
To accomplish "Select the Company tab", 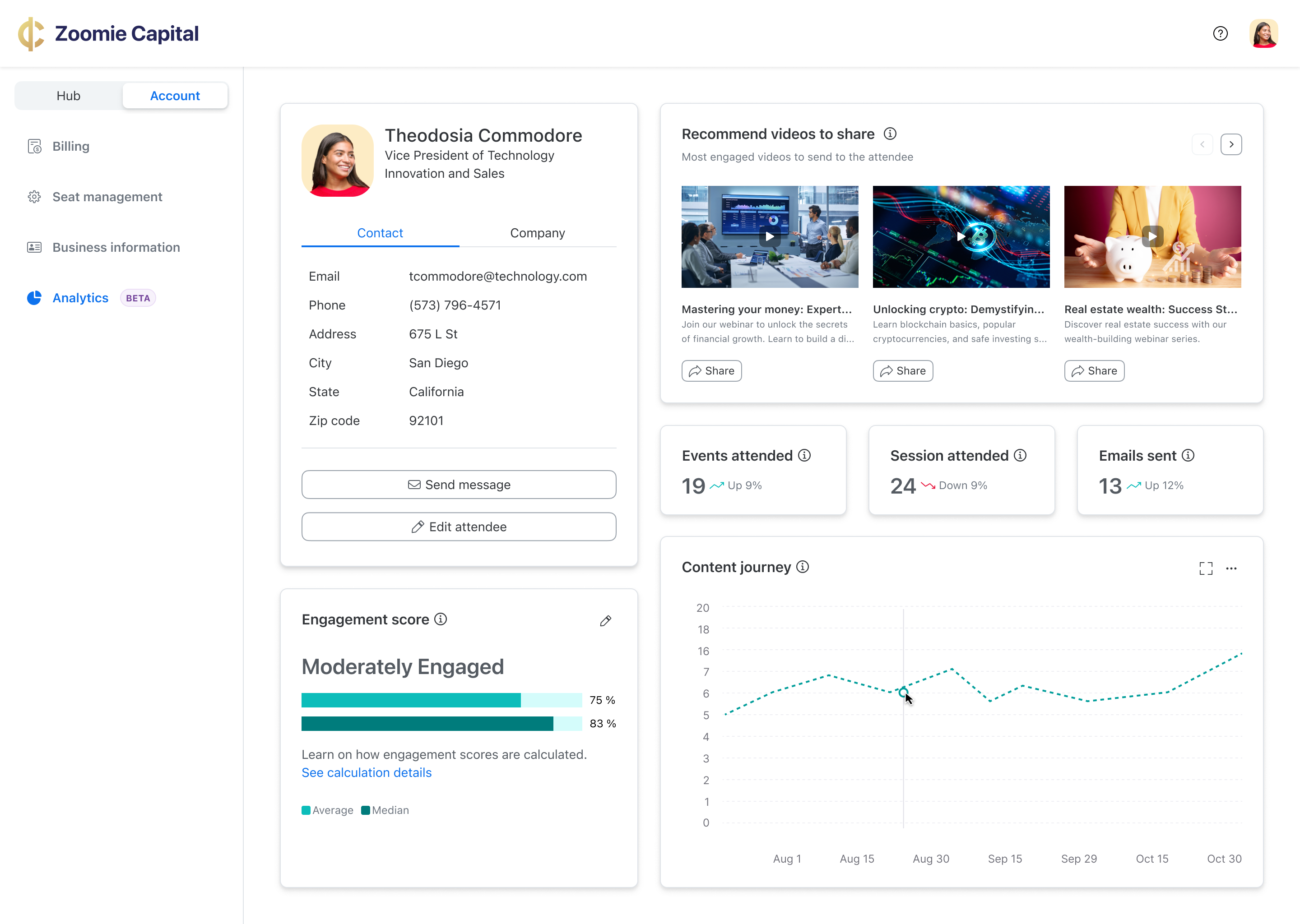I will pos(537,233).
